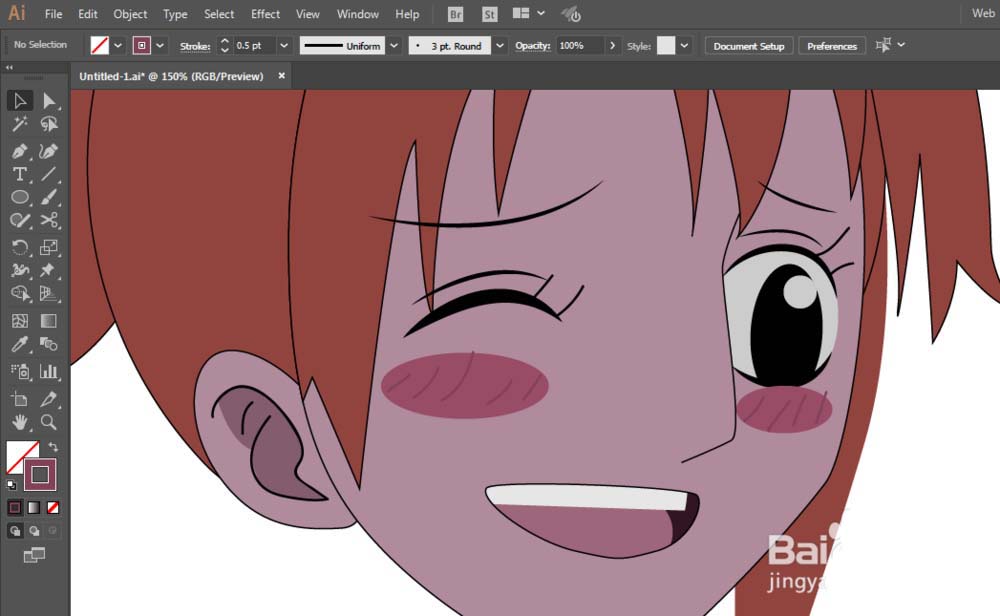The image size is (1000, 616).
Task: Select the Selection tool (black arrow)
Action: click(20, 101)
